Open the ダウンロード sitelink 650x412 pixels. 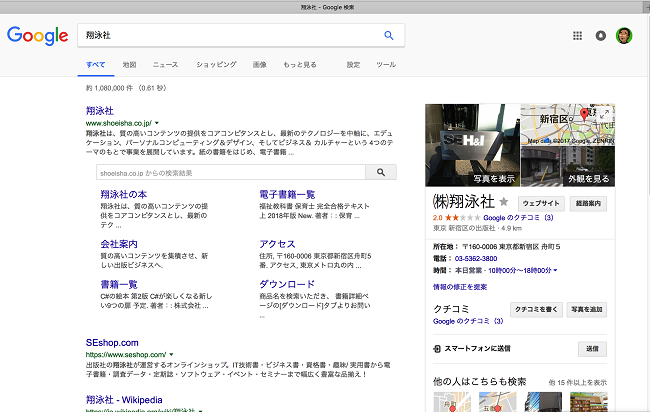click(287, 284)
